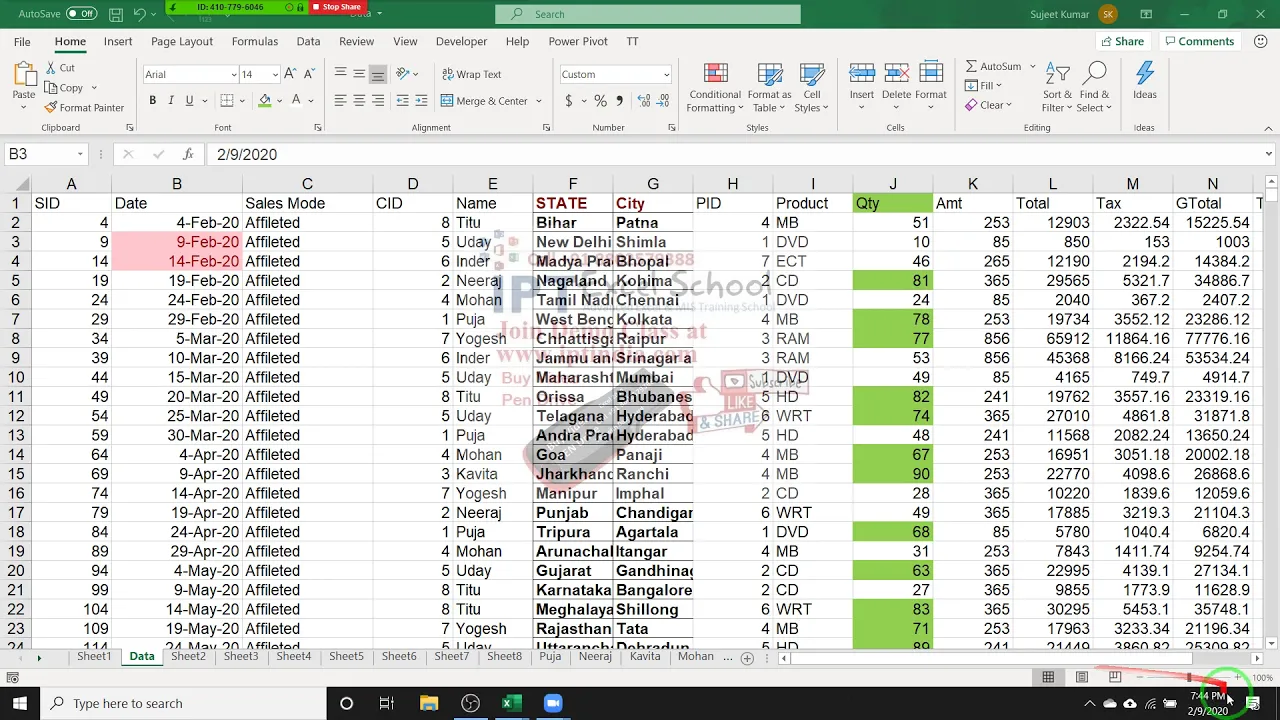This screenshot has height=720, width=1280.
Task: Open the Fill dropdown
Action: pyautogui.click(x=984, y=86)
